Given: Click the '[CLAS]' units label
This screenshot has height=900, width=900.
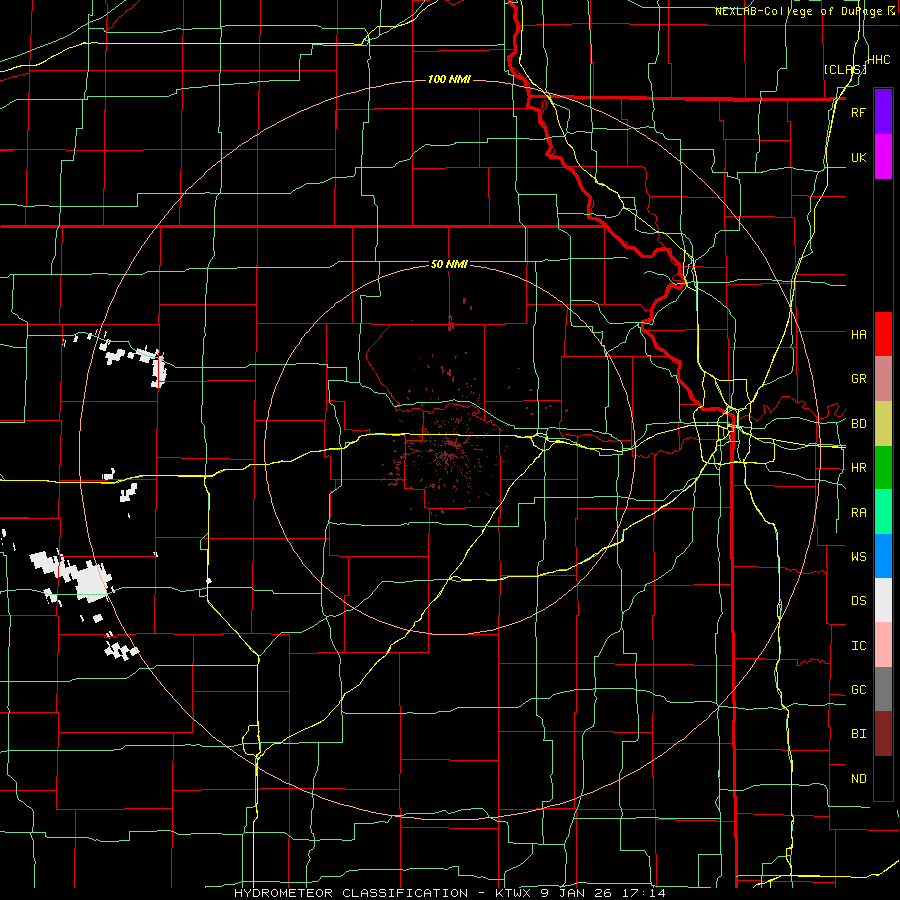Looking at the screenshot, I should tap(844, 69).
